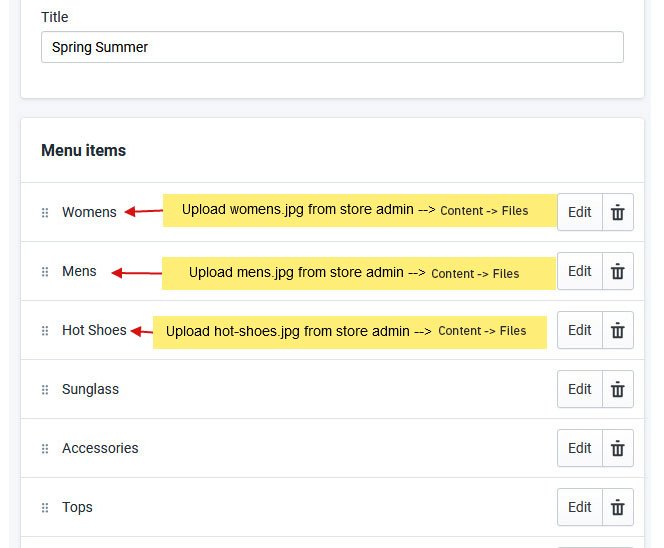Click drag handle next to Womens

pos(45,212)
